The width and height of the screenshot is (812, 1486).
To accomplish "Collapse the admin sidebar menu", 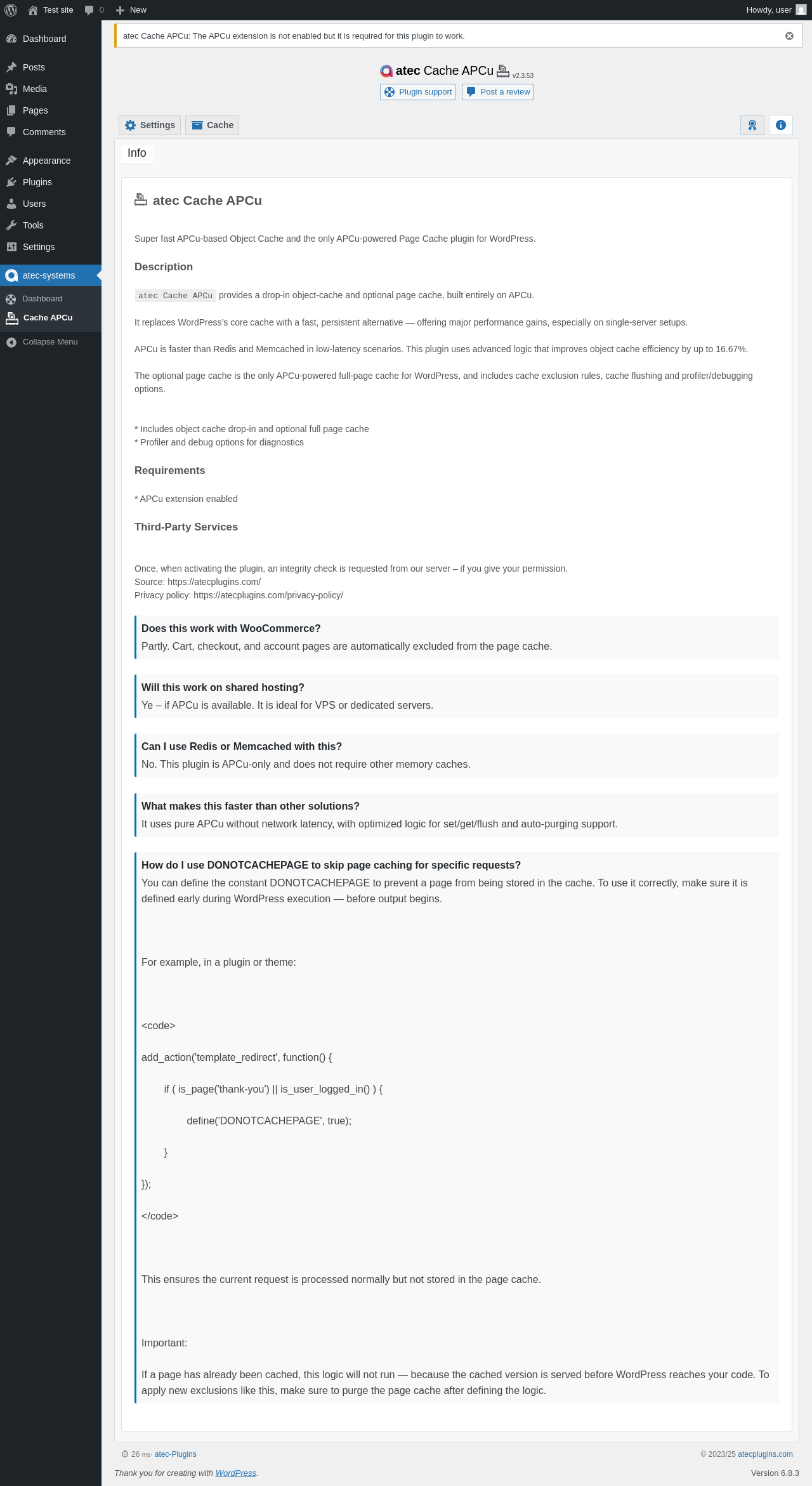I will coord(50,342).
